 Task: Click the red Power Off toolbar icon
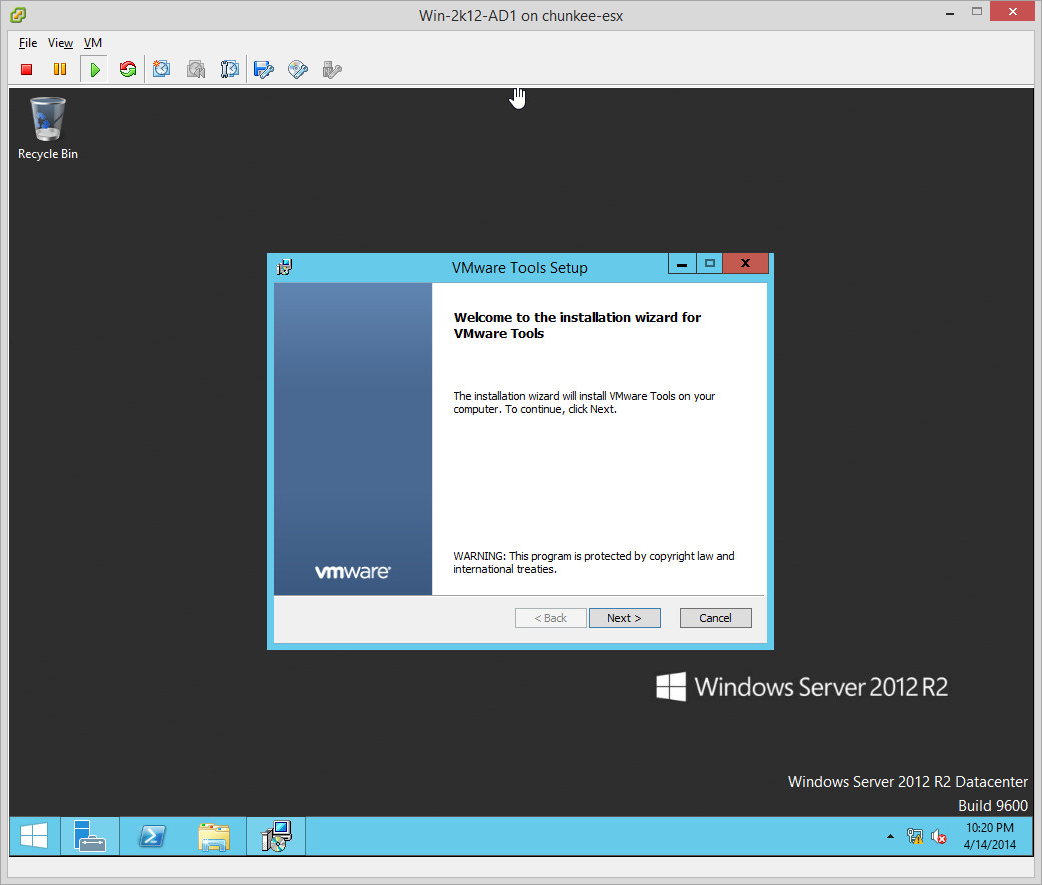(27, 69)
